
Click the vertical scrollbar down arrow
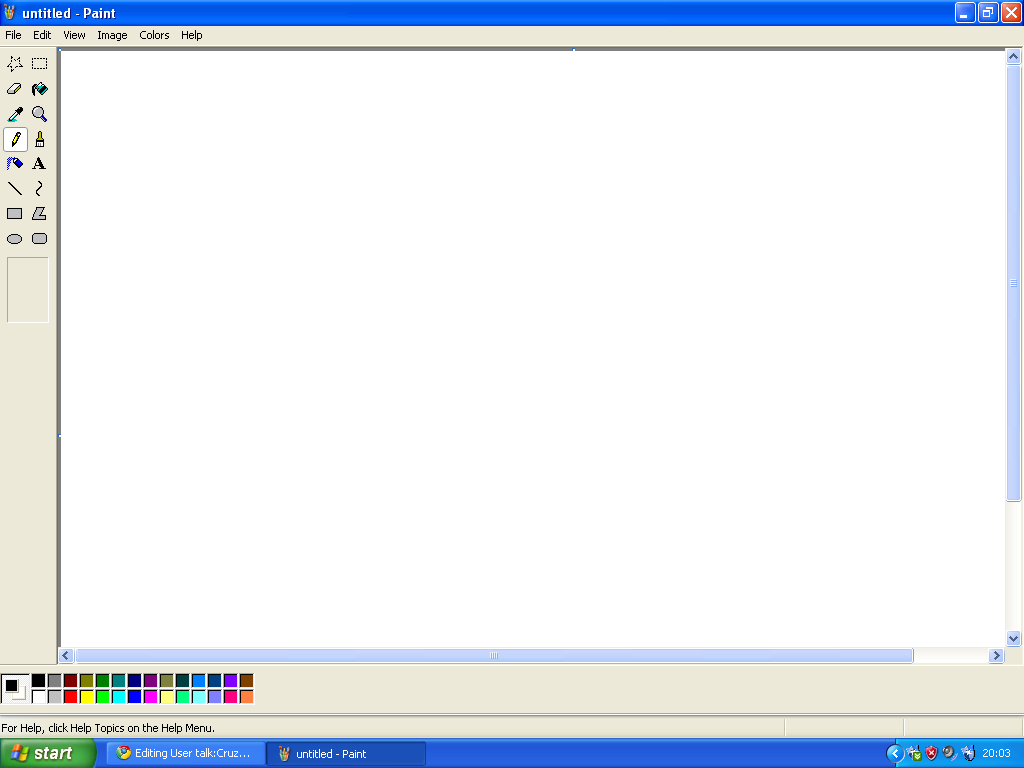[x=1013, y=638]
